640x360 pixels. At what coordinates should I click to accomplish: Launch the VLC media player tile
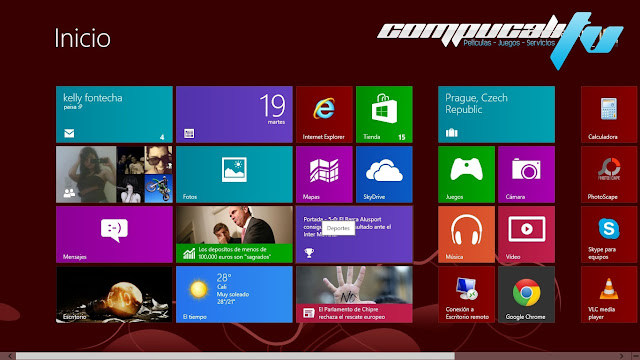pyautogui.click(x=609, y=294)
